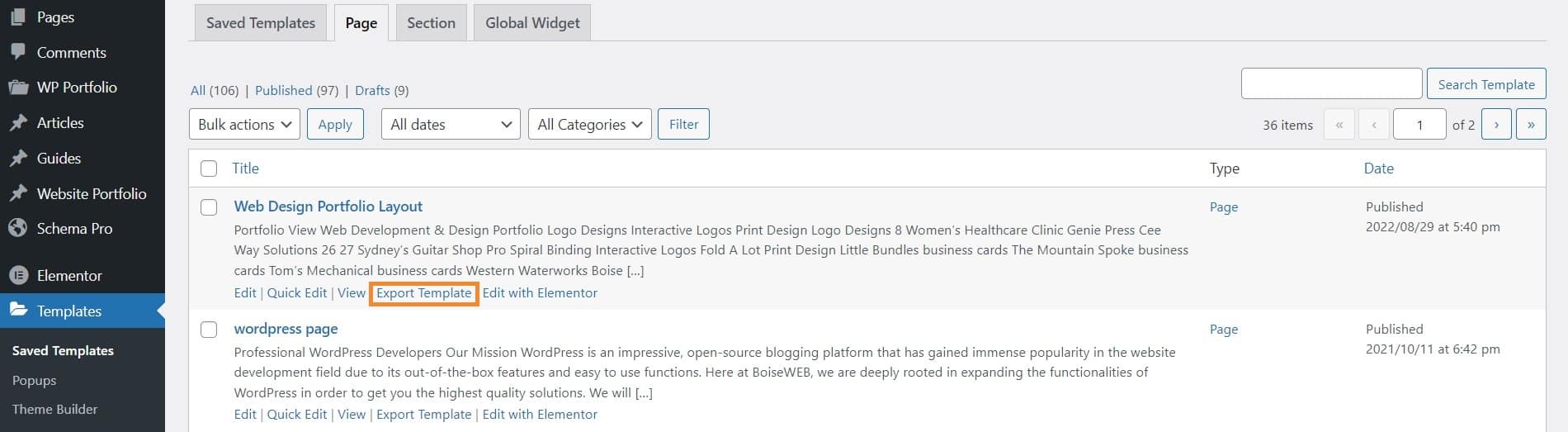Open the Bulk actions dropdown
Screen dimensions: 1568x432
click(x=244, y=124)
